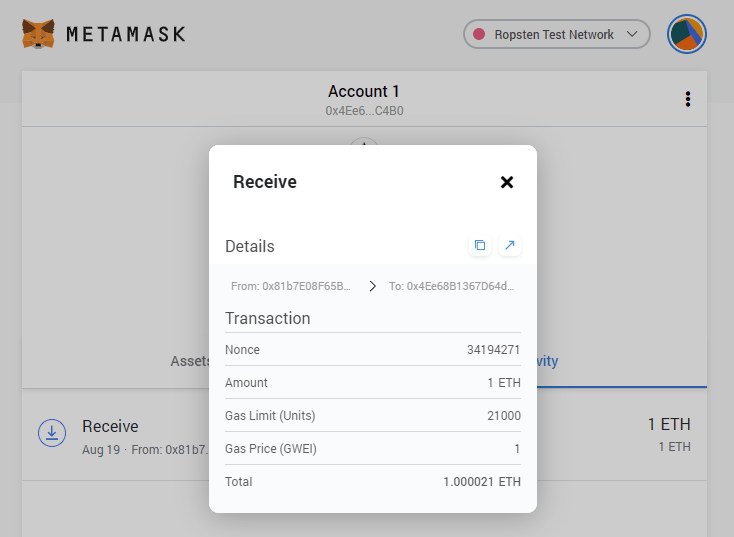Click the Details heading
Image resolution: width=734 pixels, height=537 pixels.
click(x=250, y=246)
